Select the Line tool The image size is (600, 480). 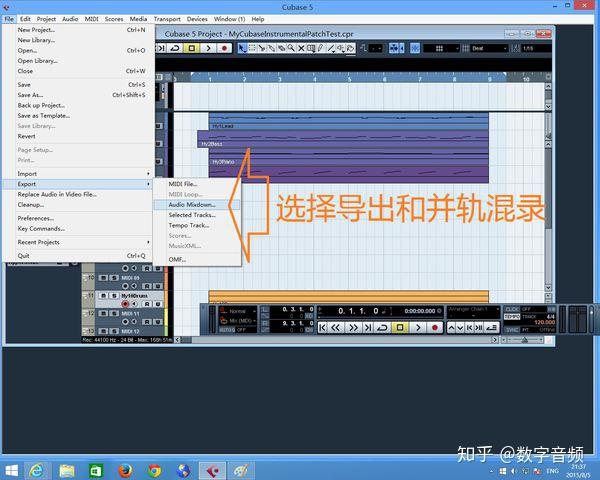(331, 48)
